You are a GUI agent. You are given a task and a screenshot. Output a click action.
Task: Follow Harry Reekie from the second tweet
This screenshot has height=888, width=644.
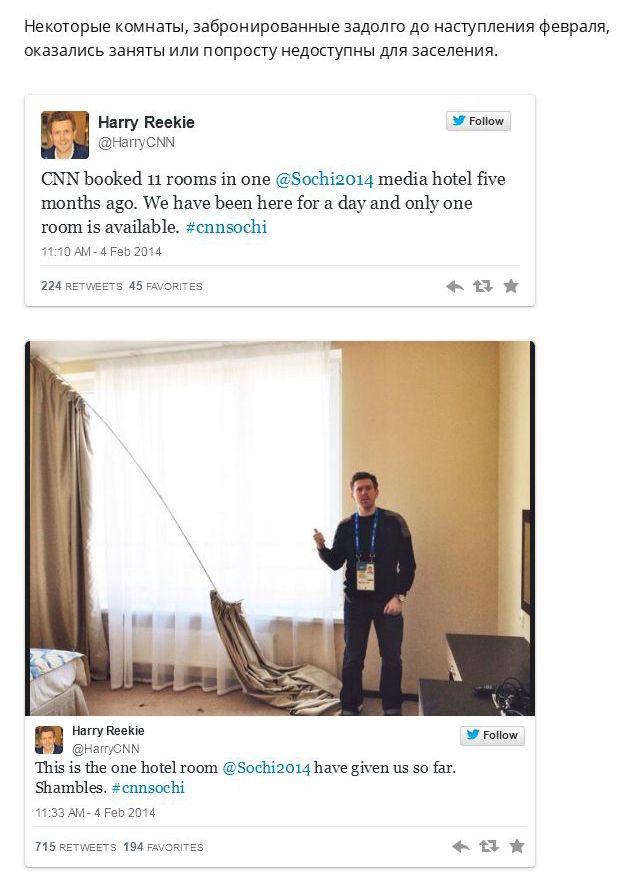click(x=492, y=735)
